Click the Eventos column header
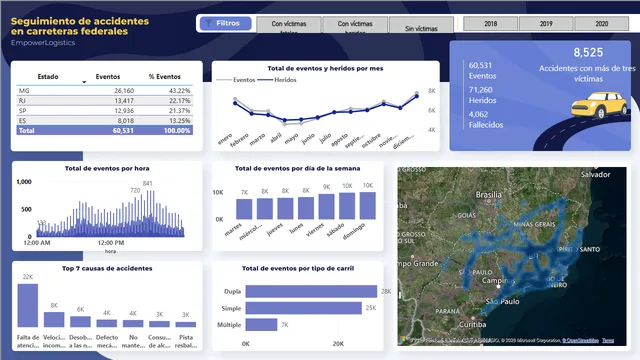This screenshot has width=640, height=360. click(x=108, y=77)
